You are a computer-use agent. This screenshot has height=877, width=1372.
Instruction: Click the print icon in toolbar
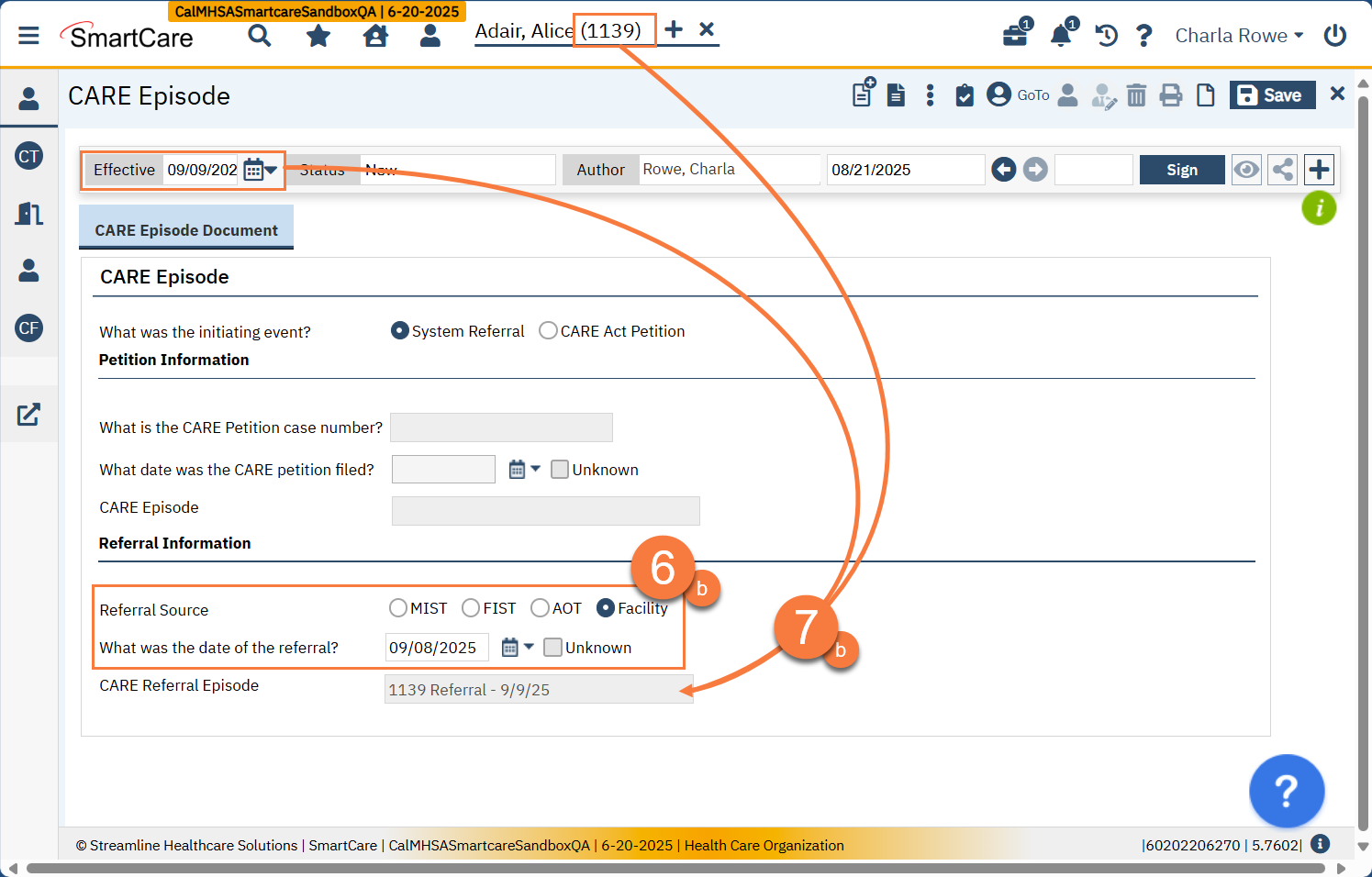pyautogui.click(x=1171, y=95)
